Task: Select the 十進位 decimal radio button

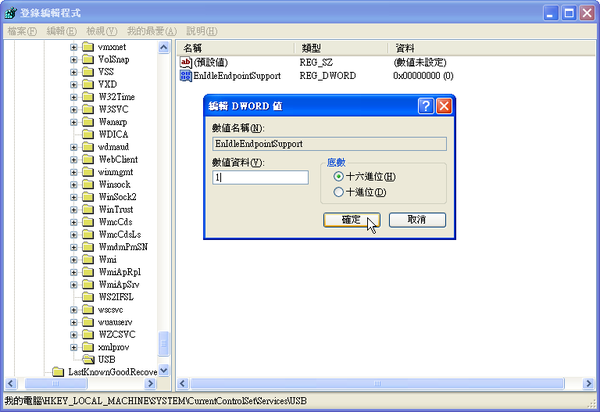Action: pyautogui.click(x=338, y=192)
